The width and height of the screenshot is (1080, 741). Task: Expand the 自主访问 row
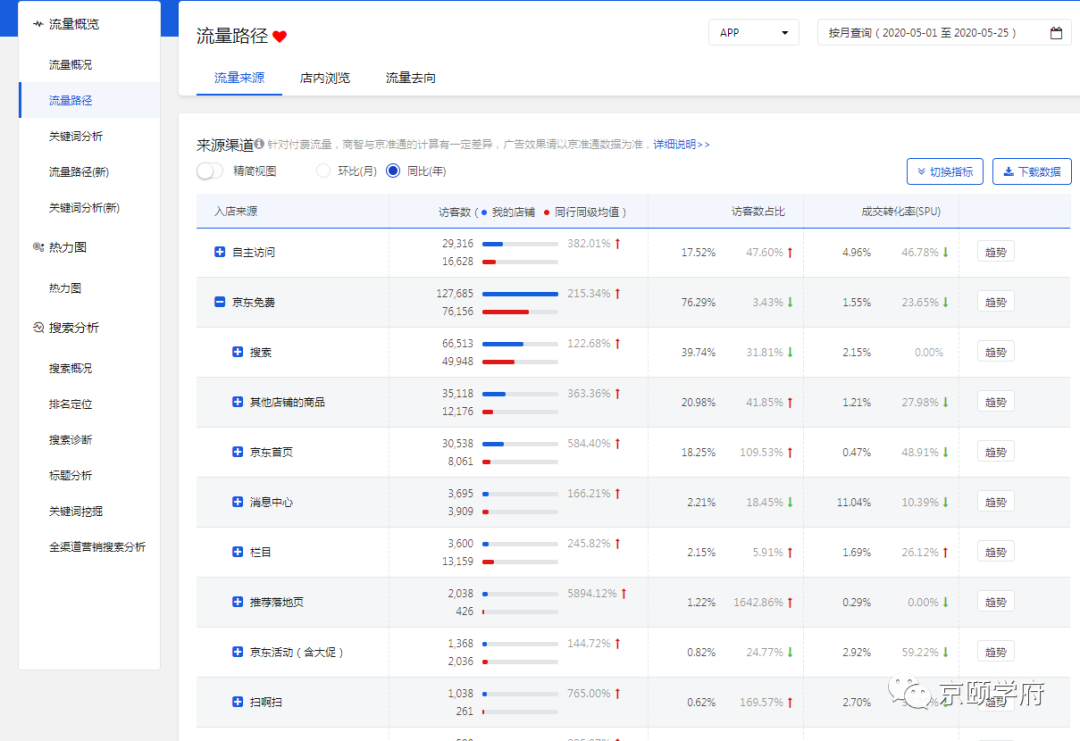click(x=220, y=252)
